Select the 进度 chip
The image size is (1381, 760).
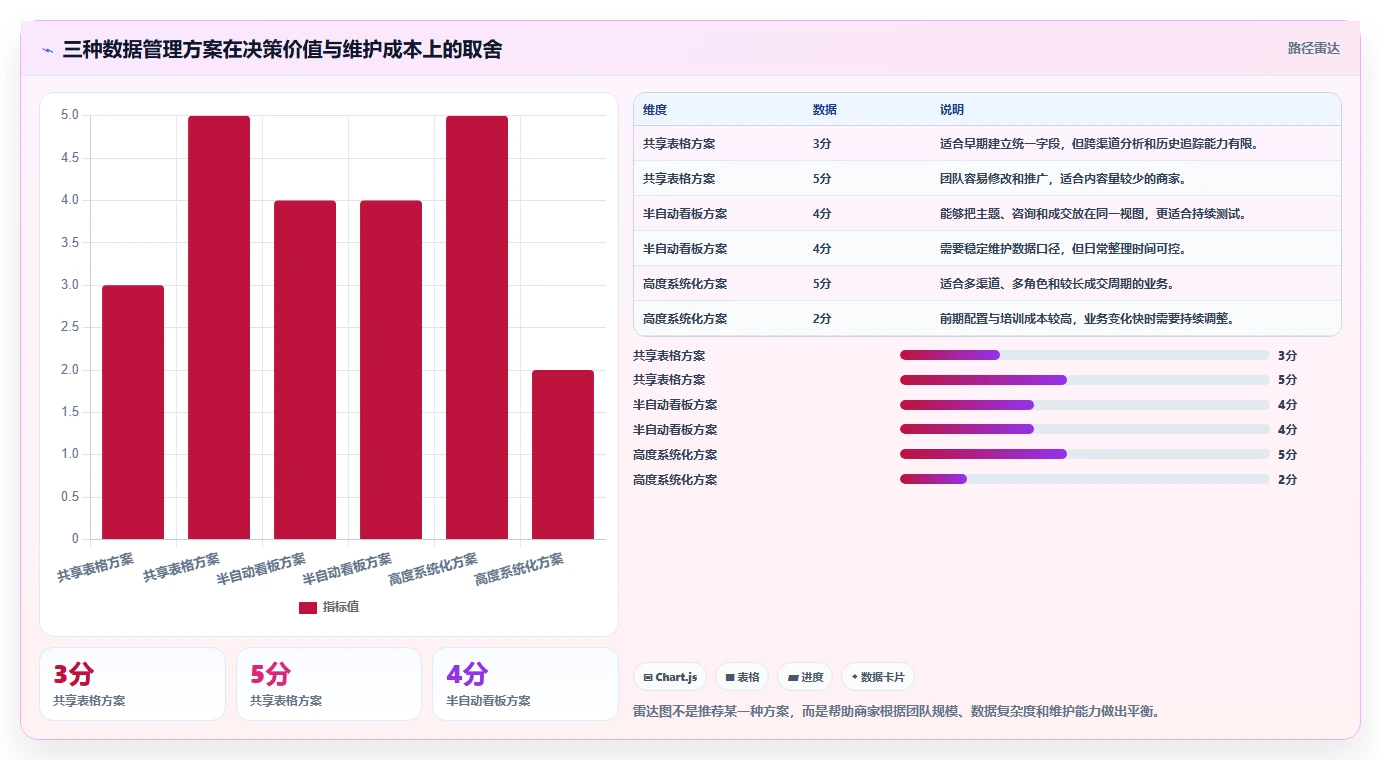pyautogui.click(x=805, y=677)
